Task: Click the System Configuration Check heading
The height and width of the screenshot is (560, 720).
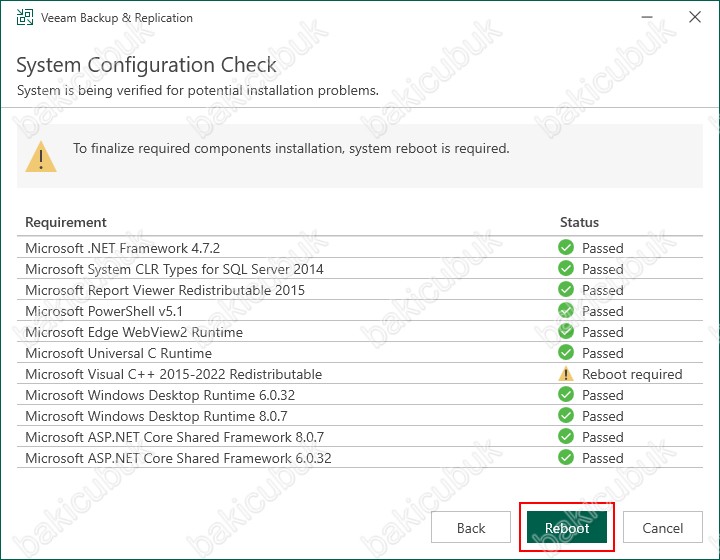Action: click(146, 65)
